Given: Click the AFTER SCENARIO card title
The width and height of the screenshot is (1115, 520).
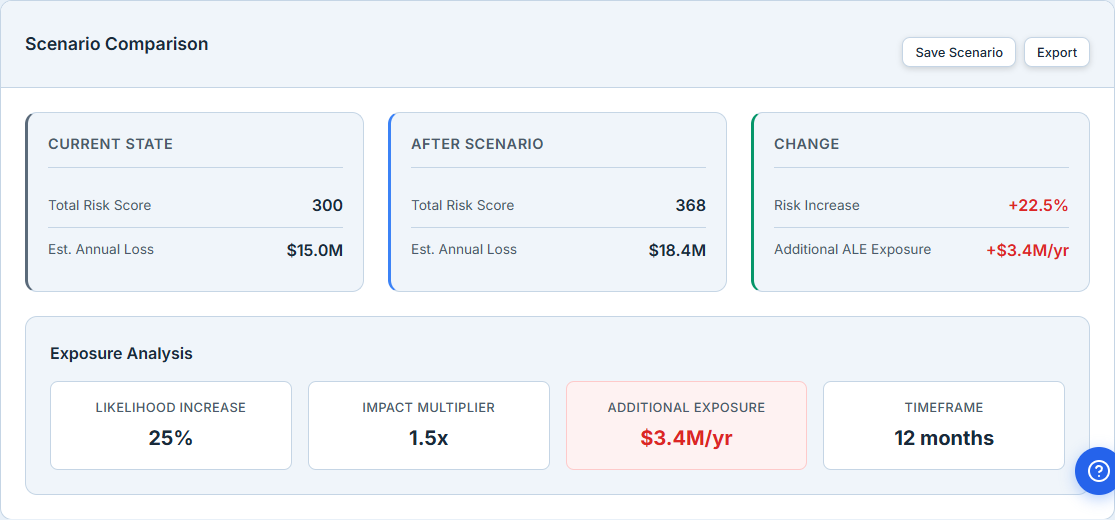Looking at the screenshot, I should [x=477, y=144].
